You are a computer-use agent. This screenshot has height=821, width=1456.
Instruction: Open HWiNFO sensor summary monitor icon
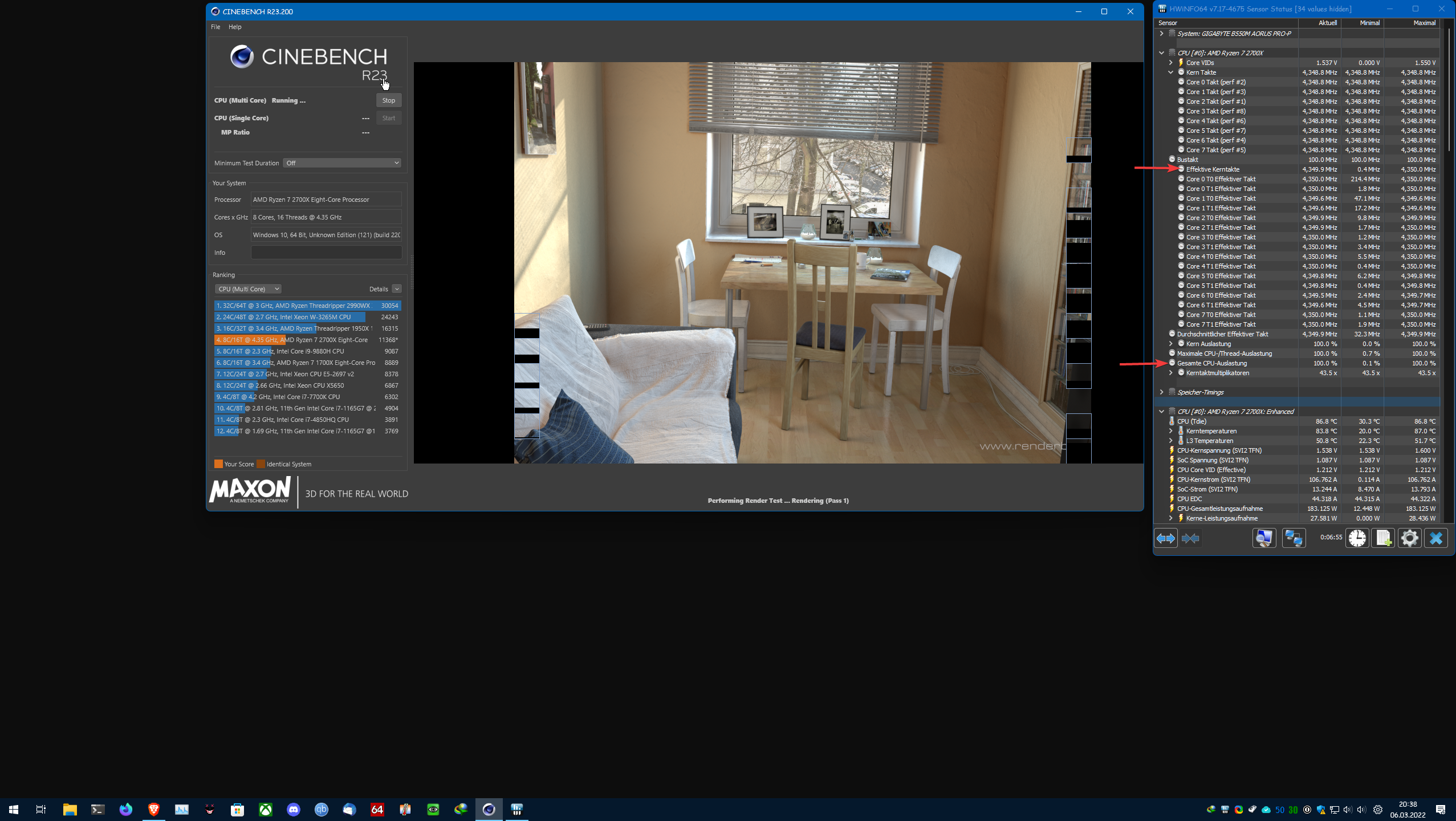tap(1264, 538)
